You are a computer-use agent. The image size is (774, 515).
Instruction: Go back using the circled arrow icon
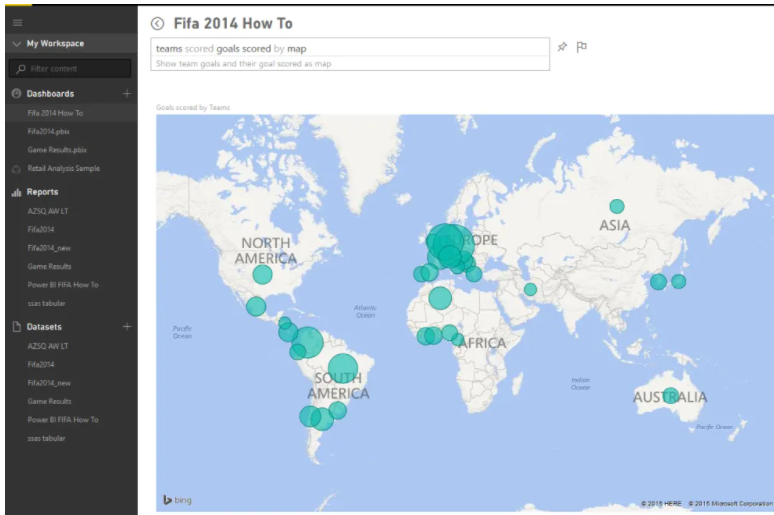[157, 23]
